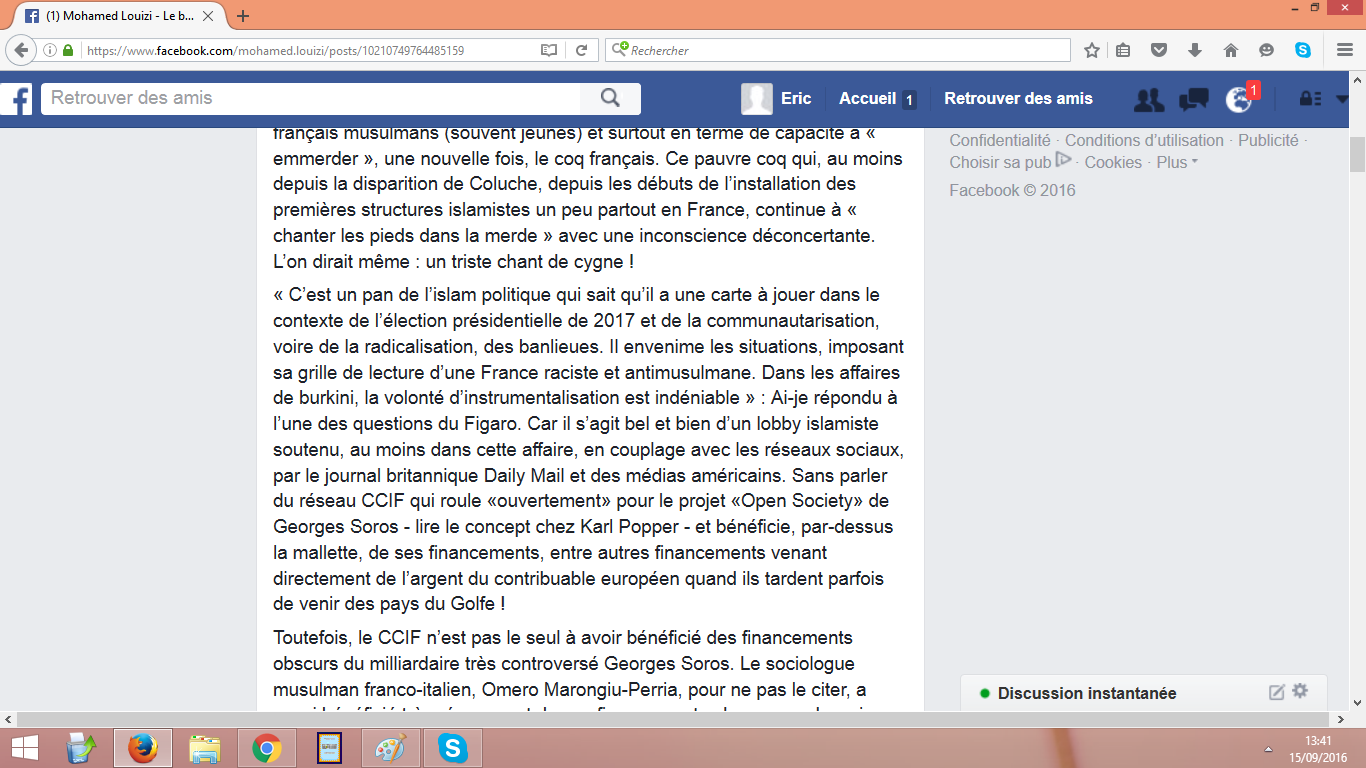Open Recycle Bin taskbar icon

tap(81, 748)
